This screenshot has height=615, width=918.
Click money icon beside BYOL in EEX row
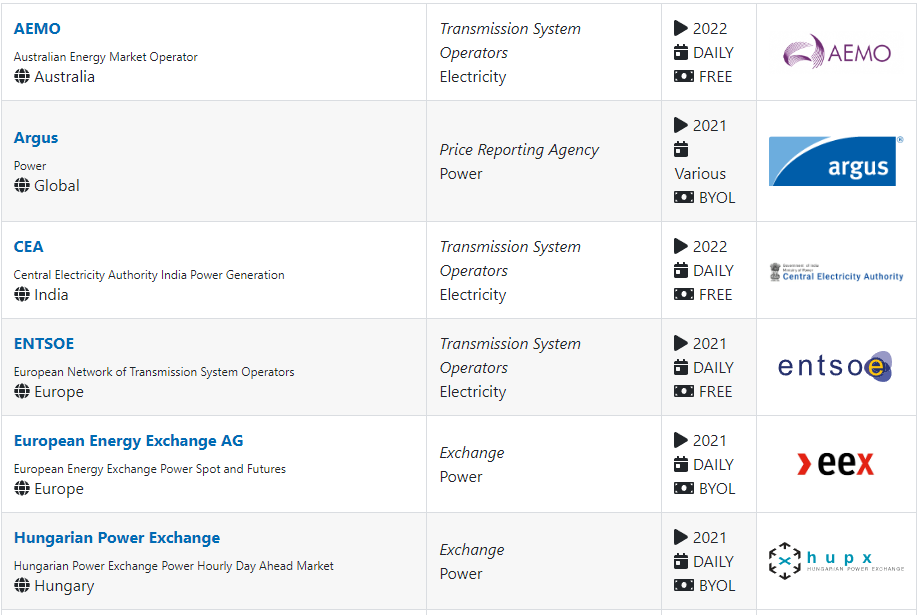pyautogui.click(x=684, y=489)
